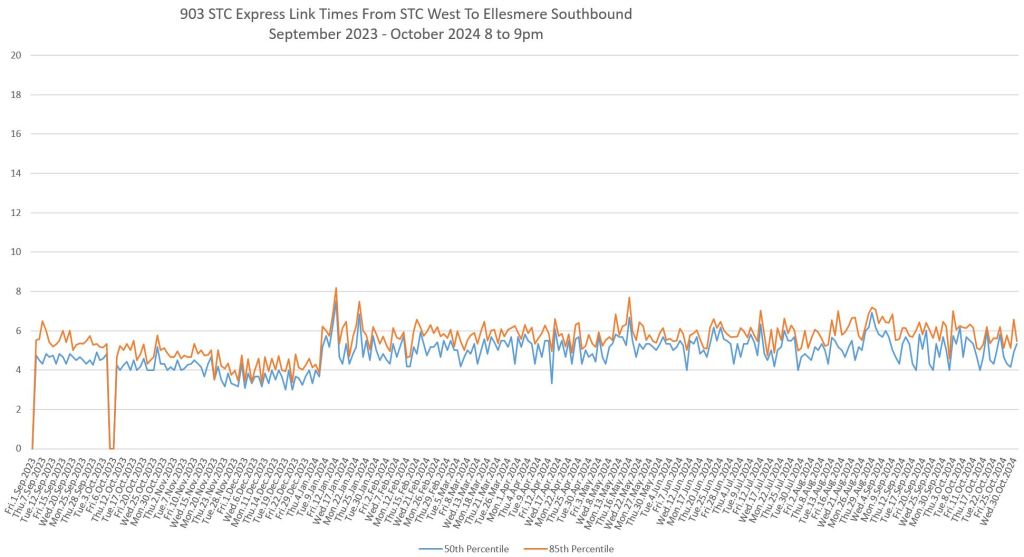1024x557 pixels.
Task: Select the blue 50th Percentile legend line
Action: pyautogui.click(x=429, y=549)
